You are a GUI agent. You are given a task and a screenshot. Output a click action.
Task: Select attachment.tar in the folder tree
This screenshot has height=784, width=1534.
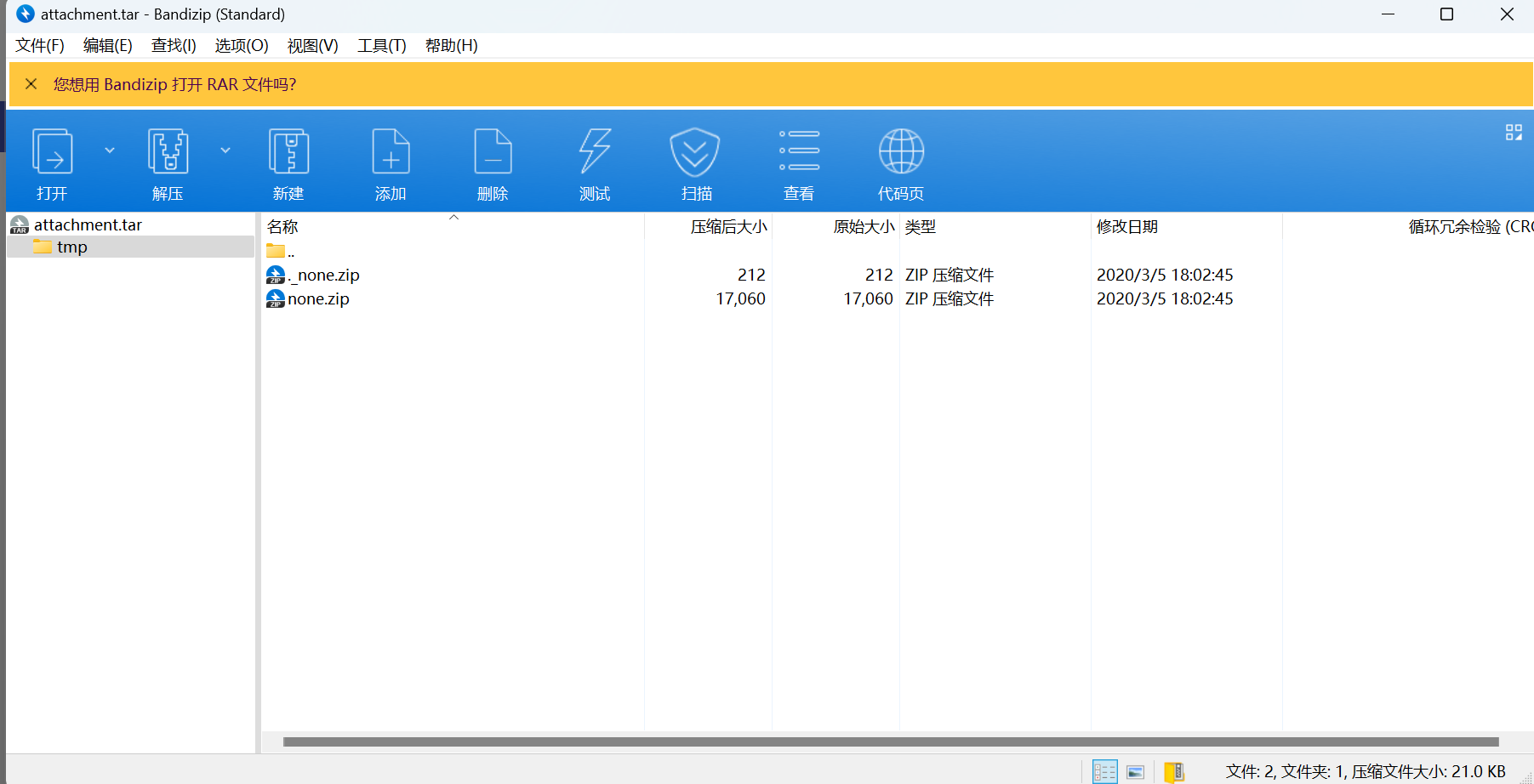coord(88,224)
